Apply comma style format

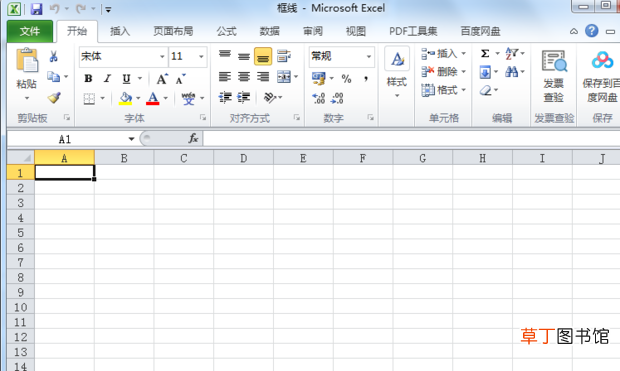pyautogui.click(x=366, y=79)
